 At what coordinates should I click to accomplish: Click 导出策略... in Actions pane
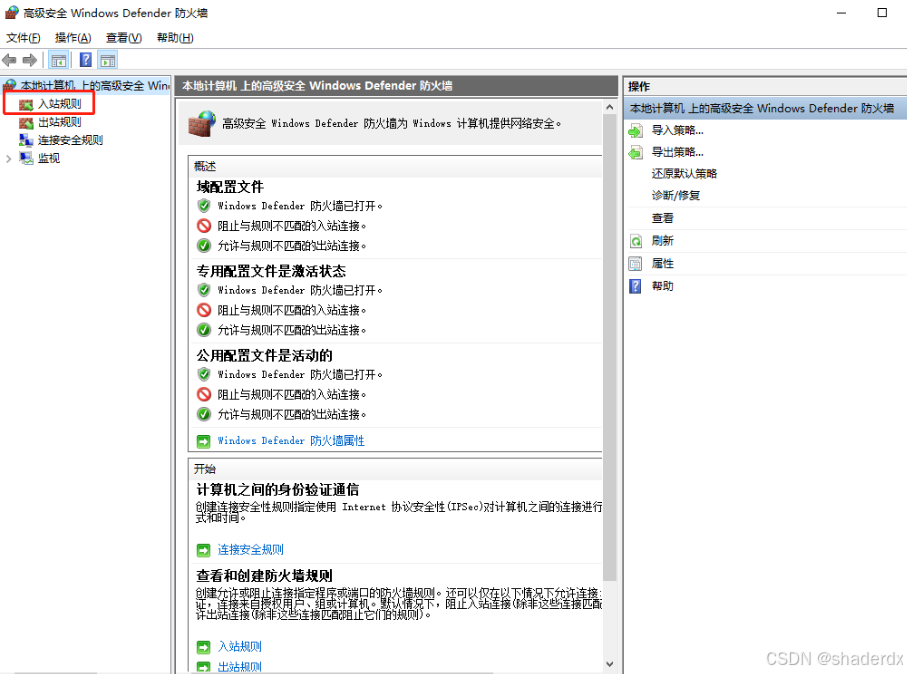coord(677,152)
